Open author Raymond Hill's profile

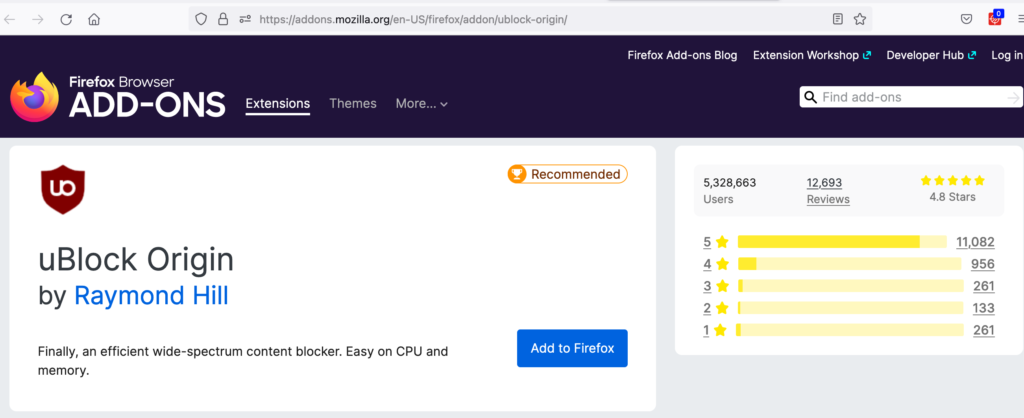pyautogui.click(x=152, y=295)
